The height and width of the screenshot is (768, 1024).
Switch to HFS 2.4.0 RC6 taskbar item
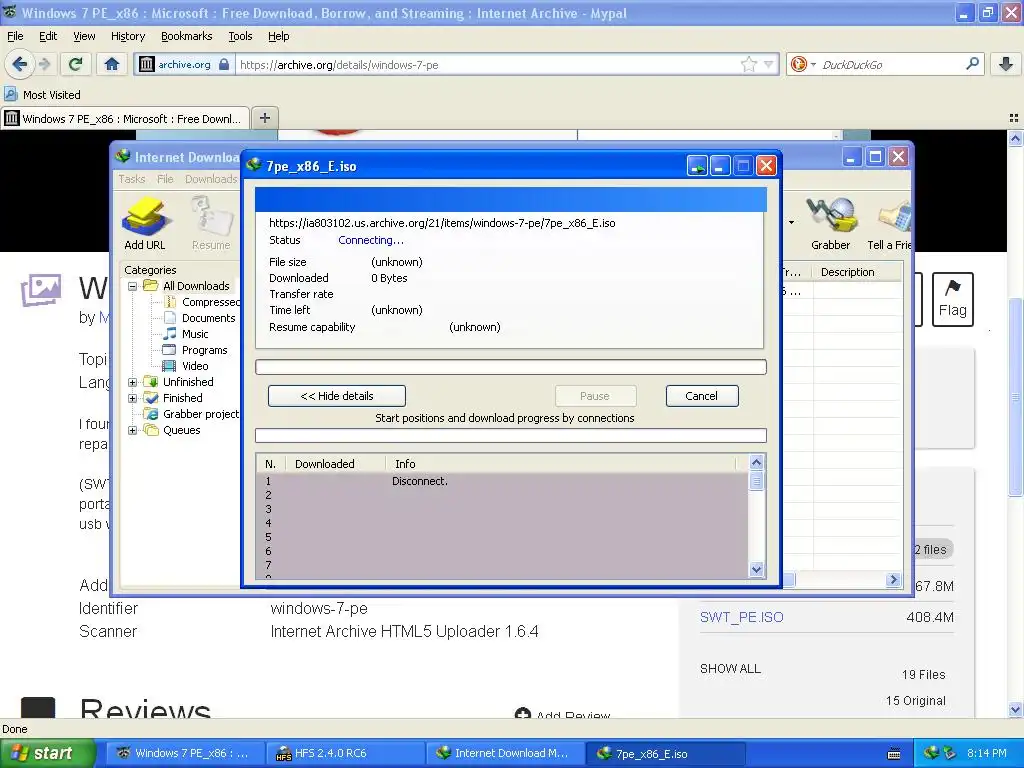point(345,753)
